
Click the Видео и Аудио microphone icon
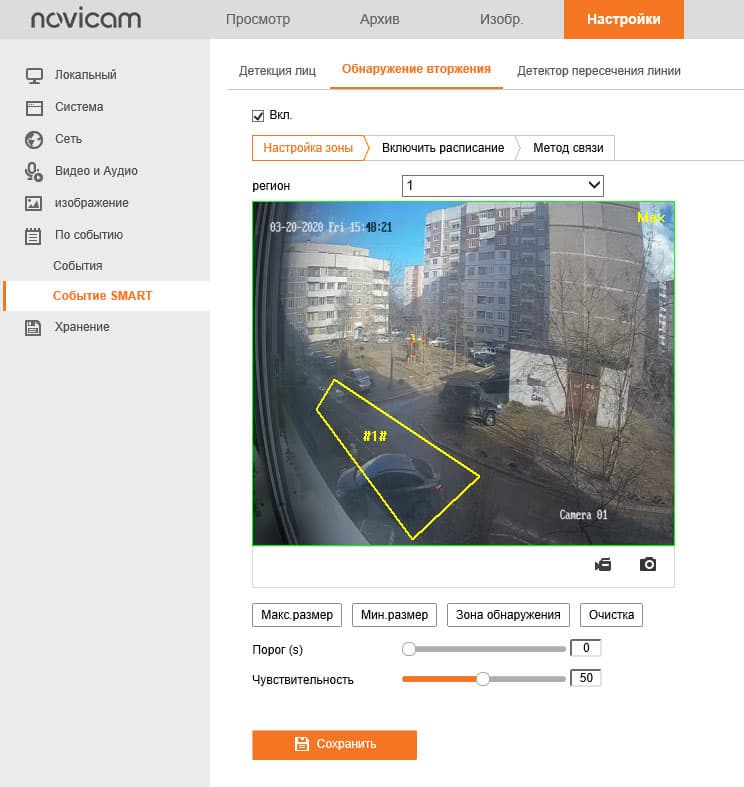[x=34, y=172]
